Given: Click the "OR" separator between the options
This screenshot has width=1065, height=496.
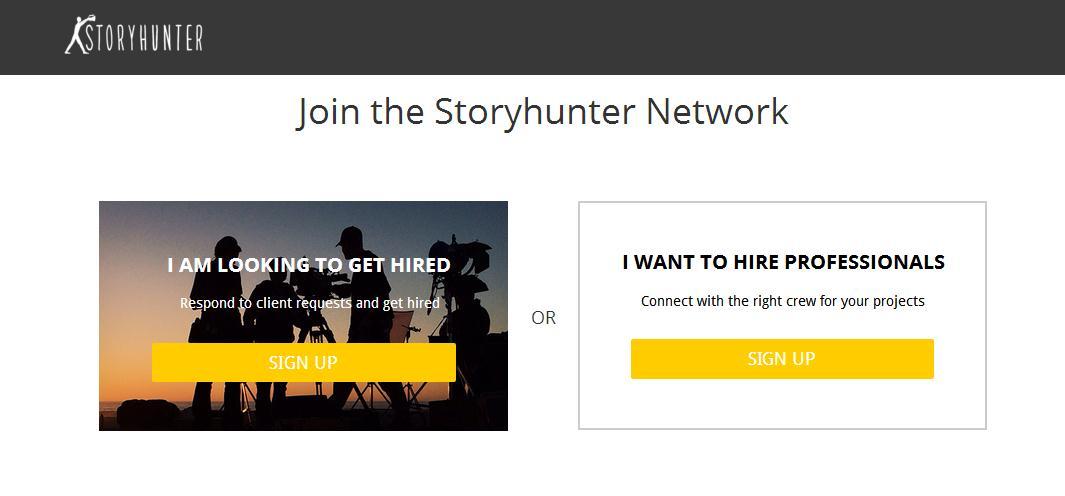Looking at the screenshot, I should pos(543,318).
